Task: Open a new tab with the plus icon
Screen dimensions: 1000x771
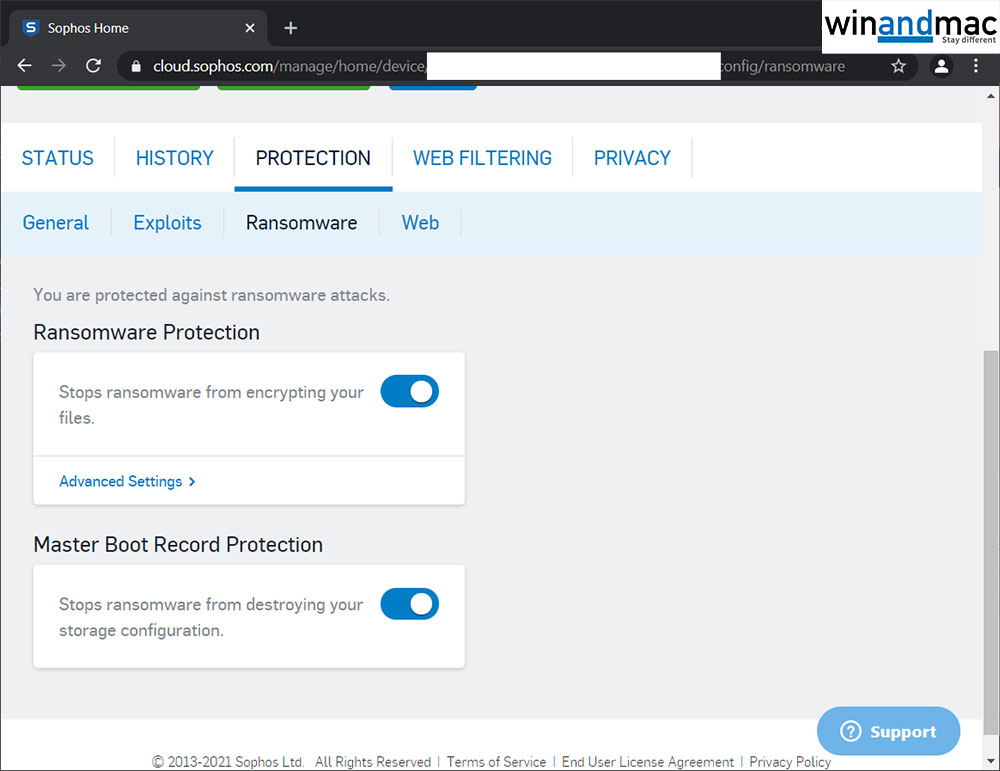Action: tap(291, 28)
